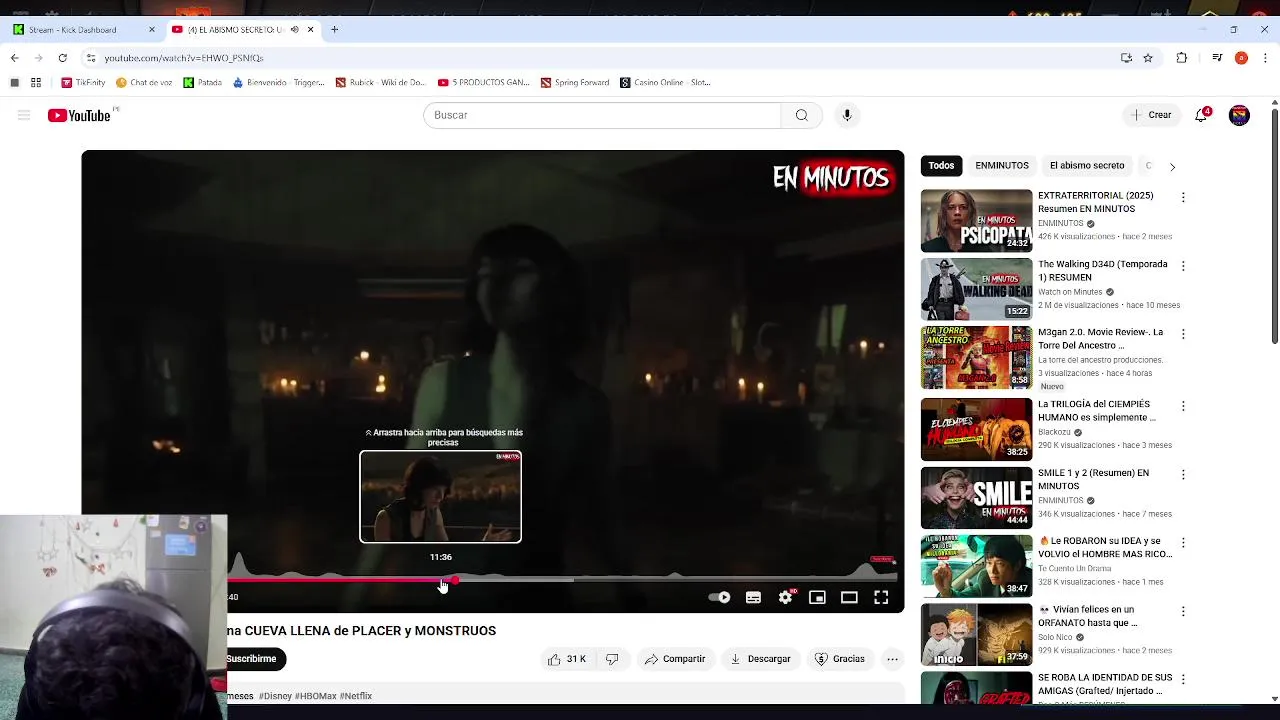Open options menu for Le ROBARON su IDEA video
Image resolution: width=1280 pixels, height=720 pixels.
pos(1183,543)
